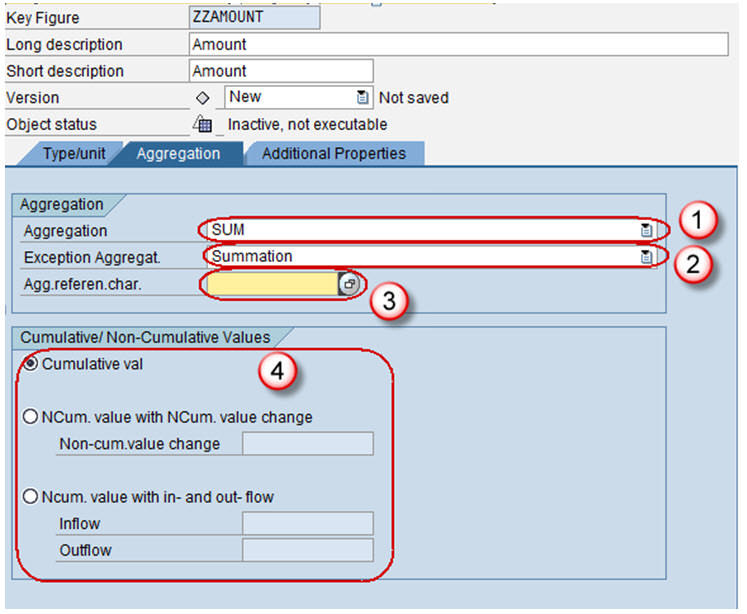
Task: Expand the Exception Aggregat. Summation dropdown
Action: click(646, 257)
